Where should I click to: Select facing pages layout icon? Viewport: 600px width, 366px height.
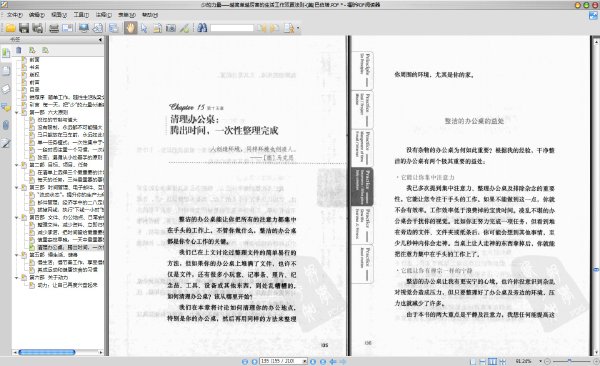click(492, 361)
